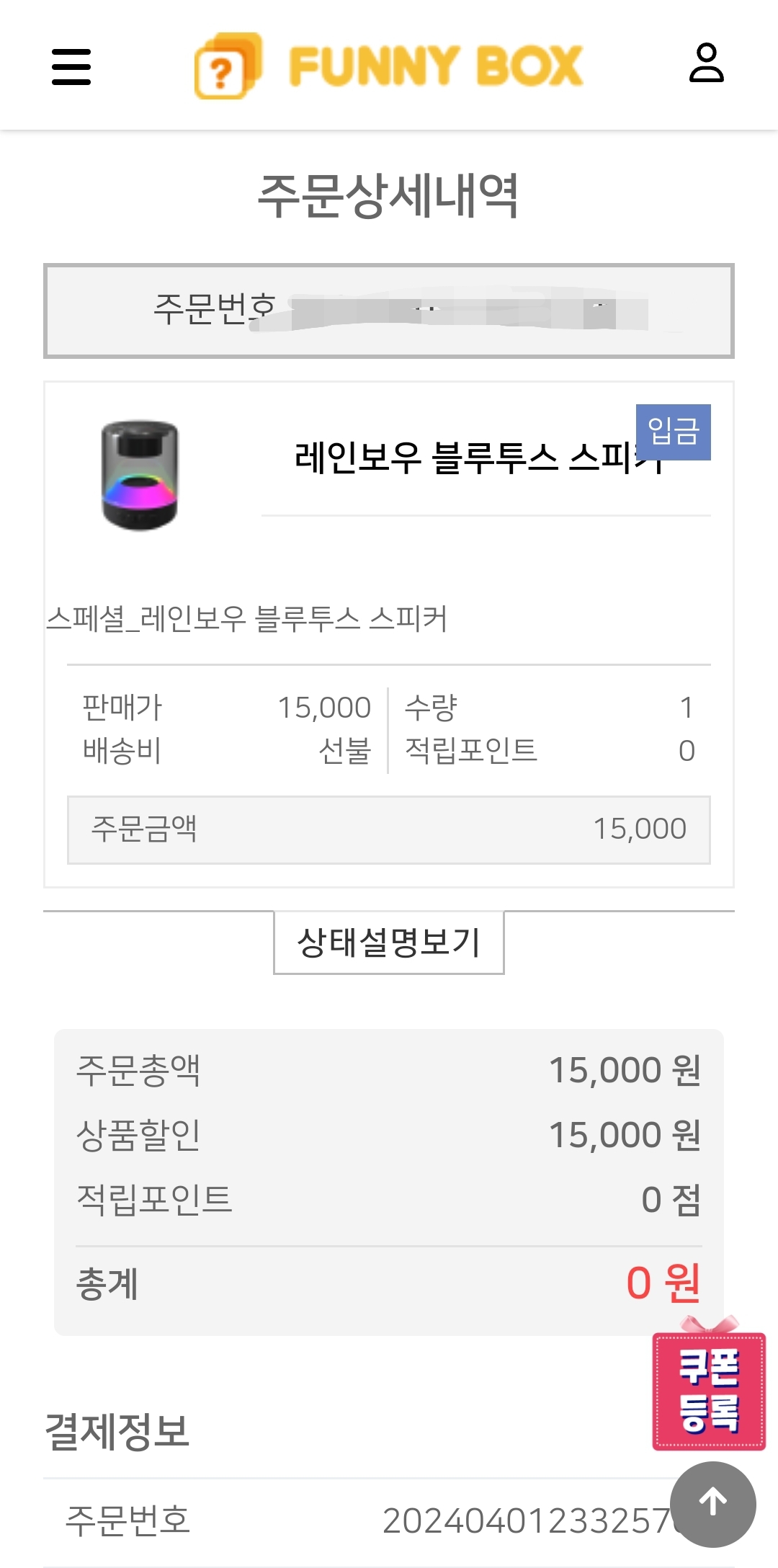The image size is (778, 1568).
Task: Click the red 총계 0 원 total
Action: pos(662,1283)
